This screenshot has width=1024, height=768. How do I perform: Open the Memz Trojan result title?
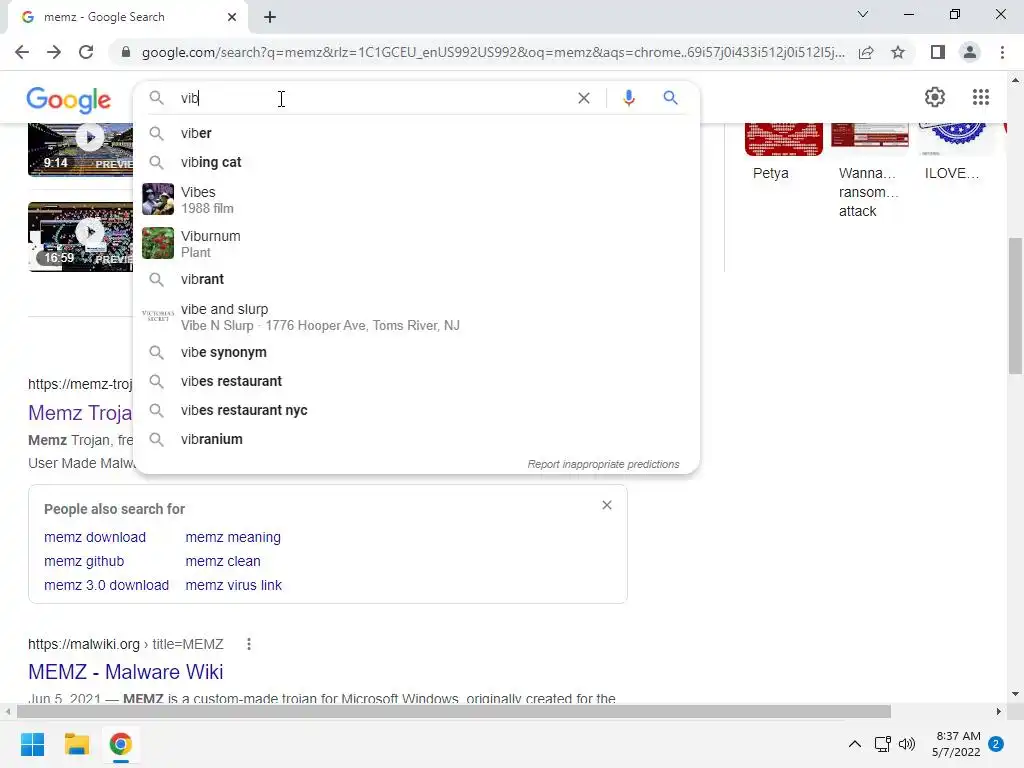click(x=80, y=413)
